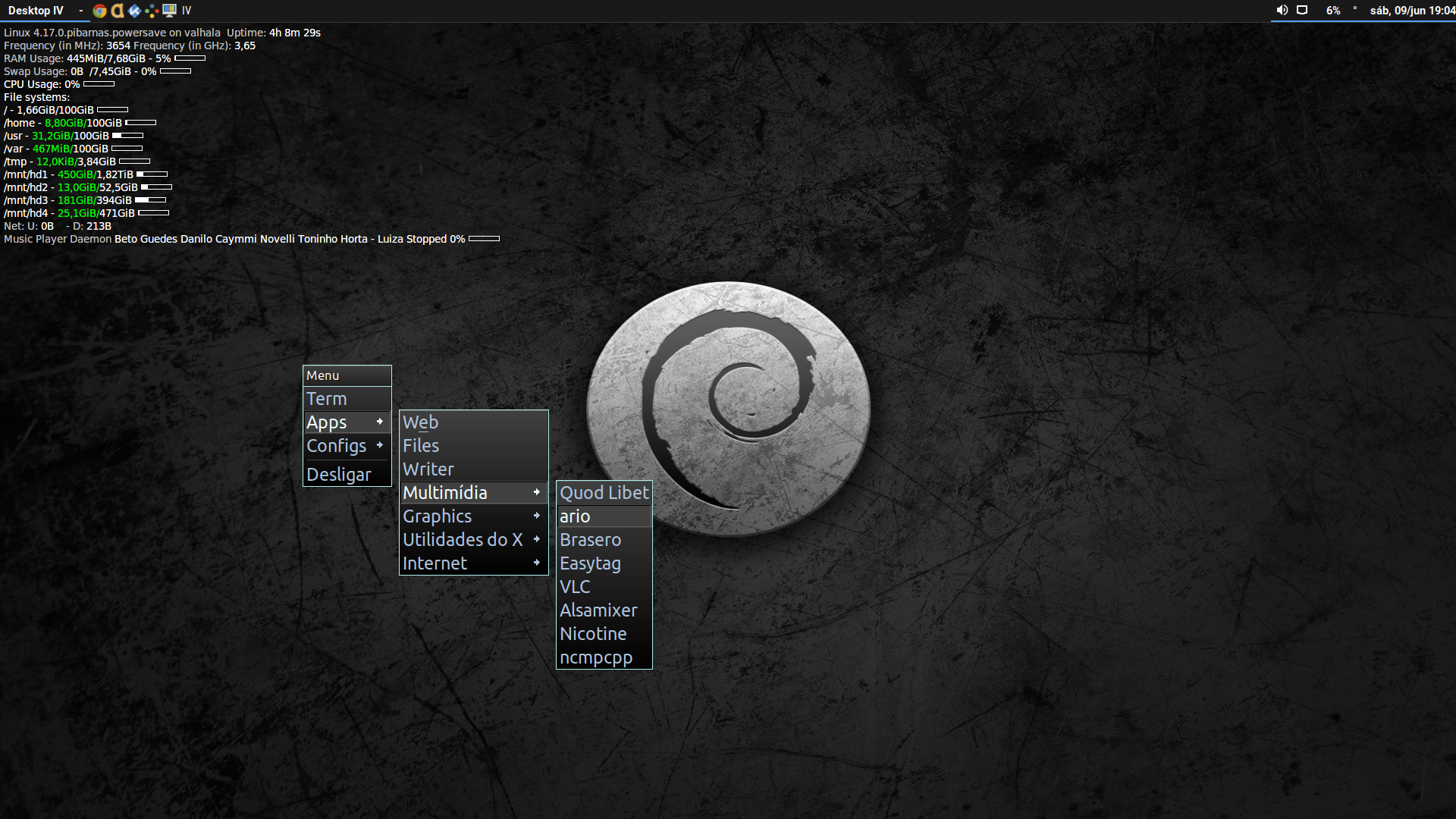
Task: Expand the Internet submenu arrow
Action: (x=537, y=563)
